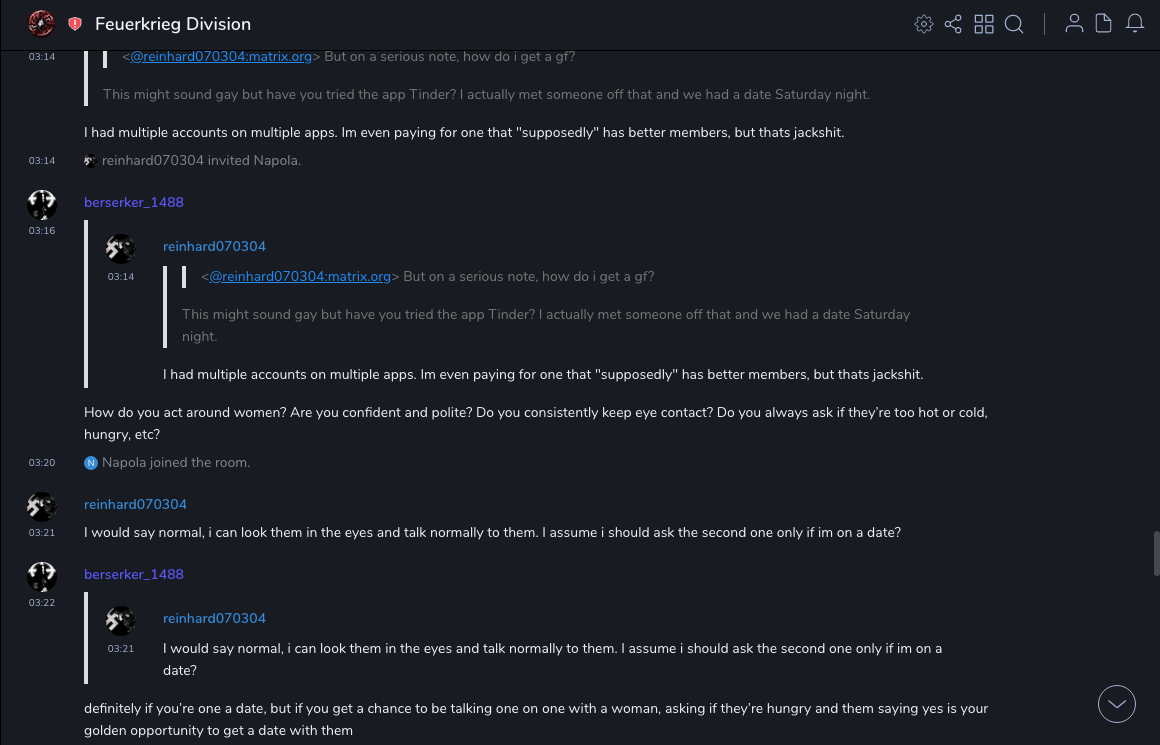Click berserker_1488 username at 03:16
The image size is (1160, 745).
coord(134,202)
